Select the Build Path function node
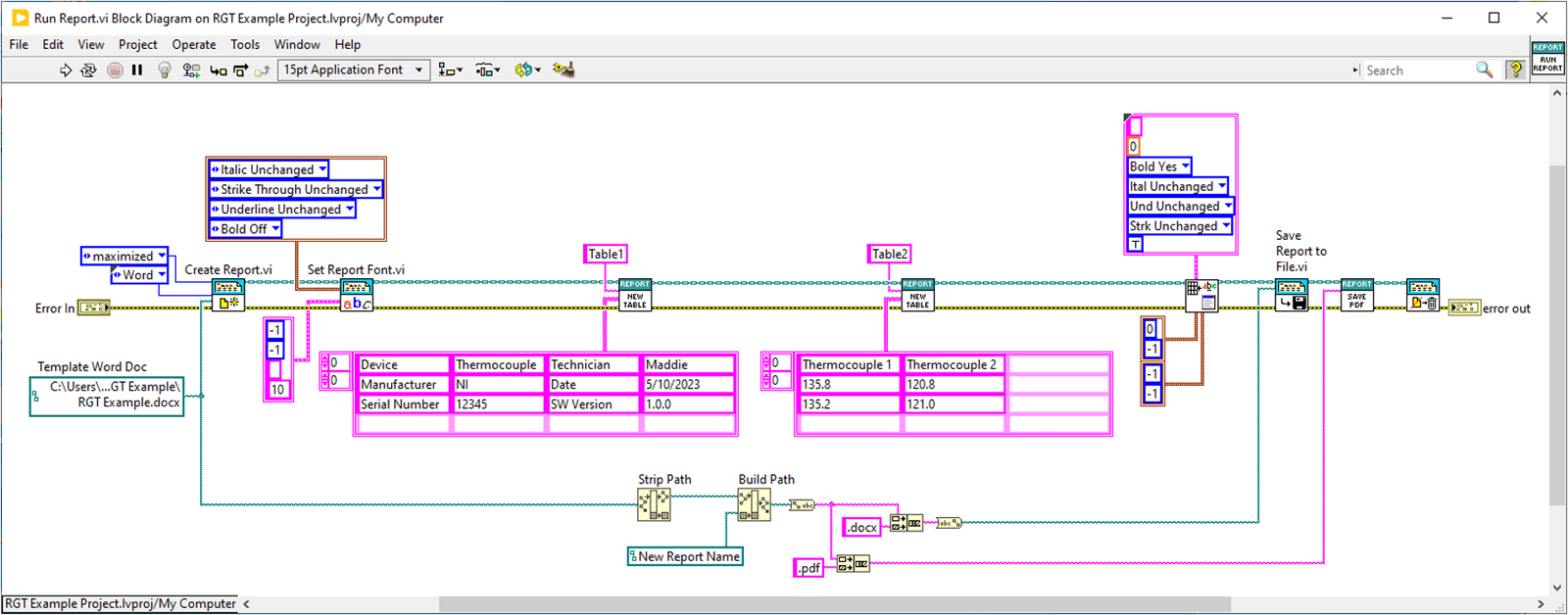Viewport: 1568px width, 615px height. click(754, 505)
